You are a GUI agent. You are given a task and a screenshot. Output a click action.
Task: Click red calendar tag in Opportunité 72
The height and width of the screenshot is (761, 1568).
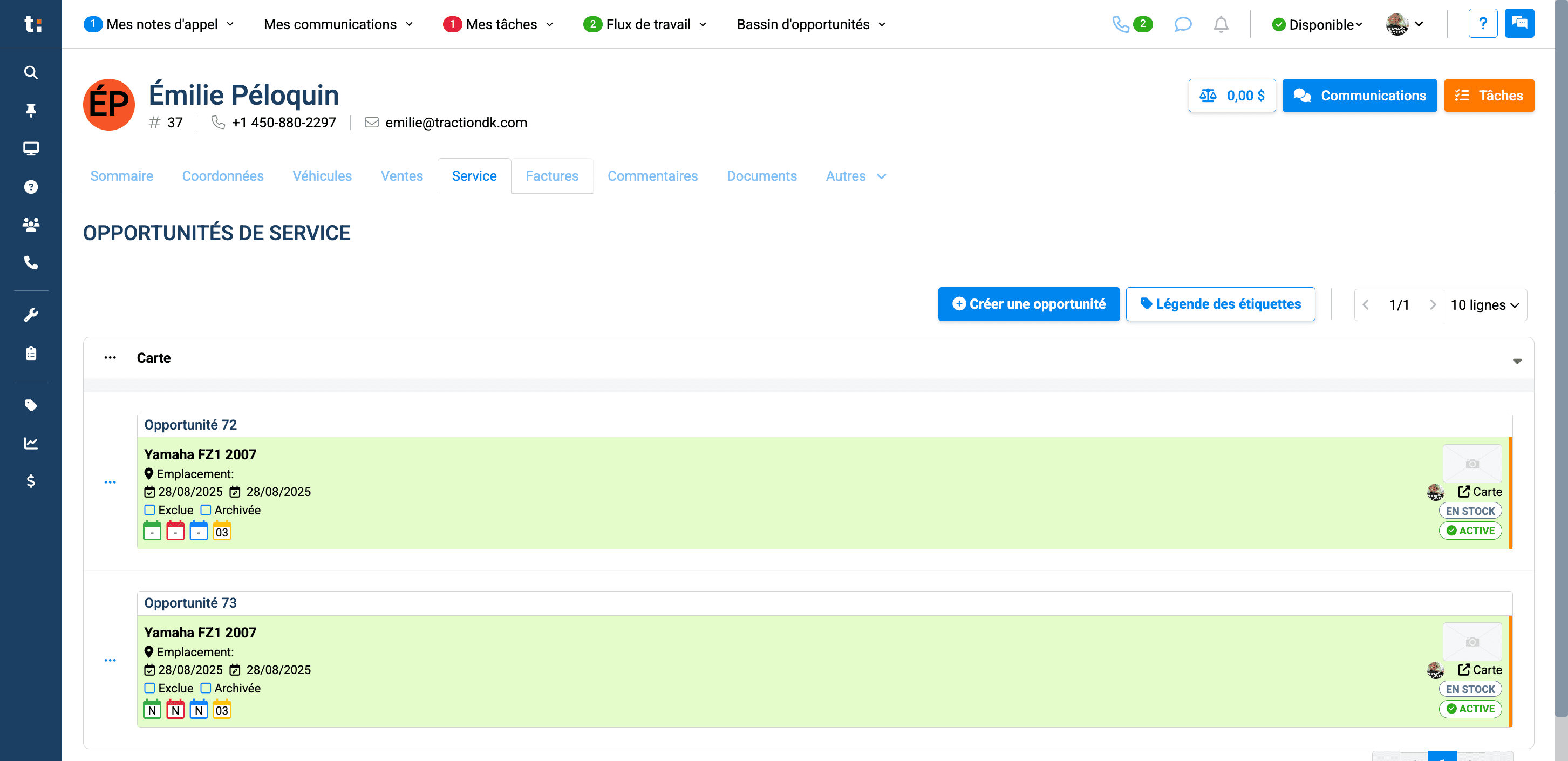click(x=175, y=531)
